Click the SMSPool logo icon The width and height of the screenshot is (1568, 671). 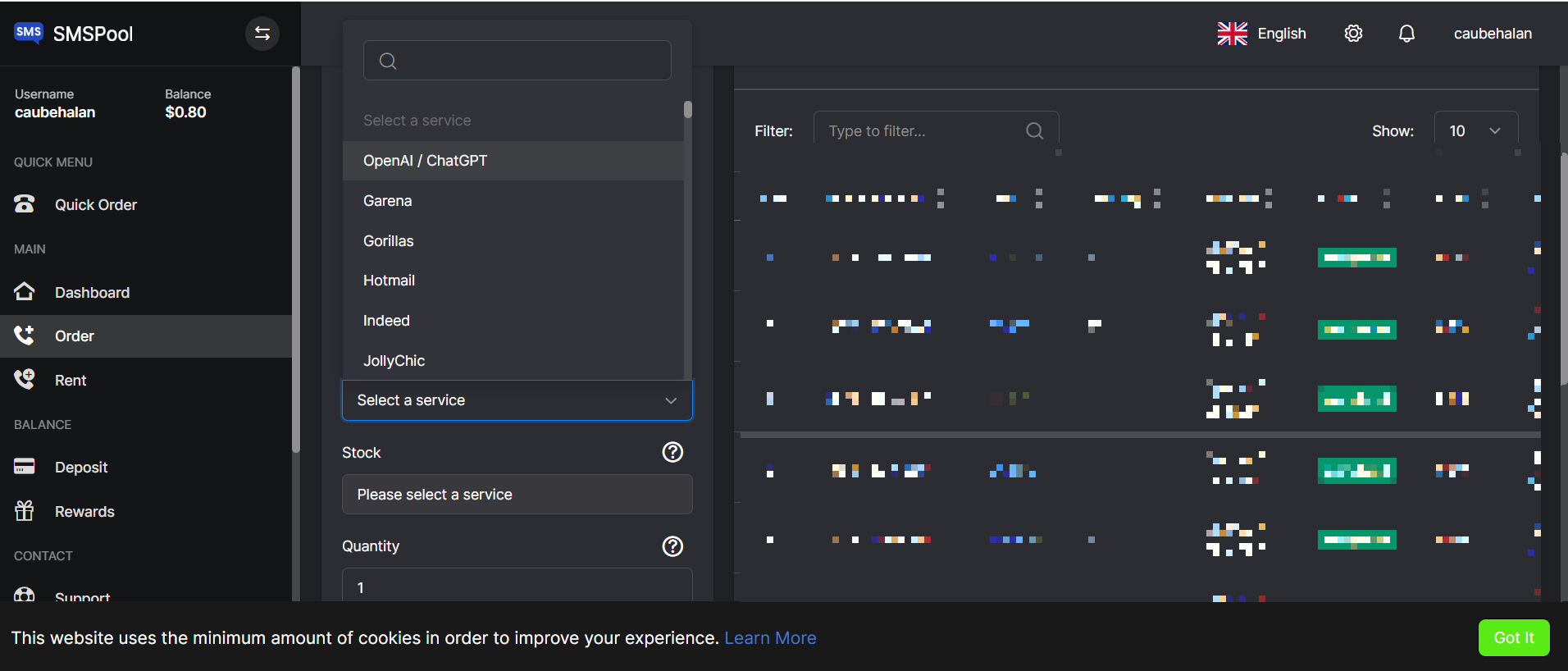(29, 34)
